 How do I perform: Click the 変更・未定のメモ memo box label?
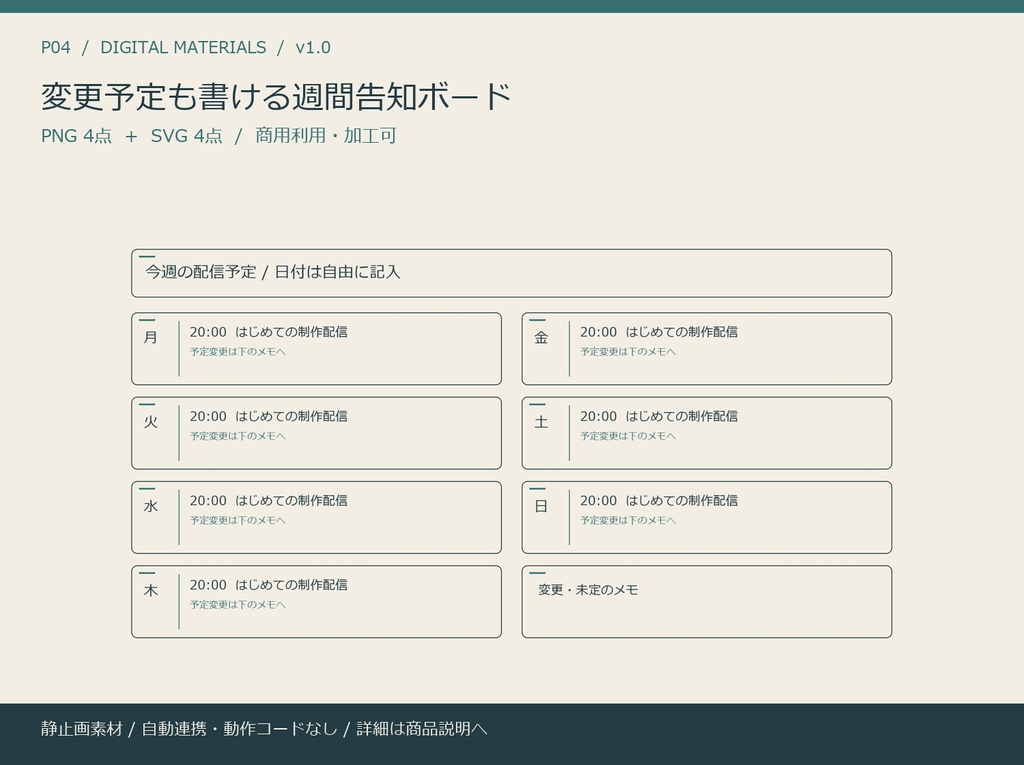[x=588, y=590]
